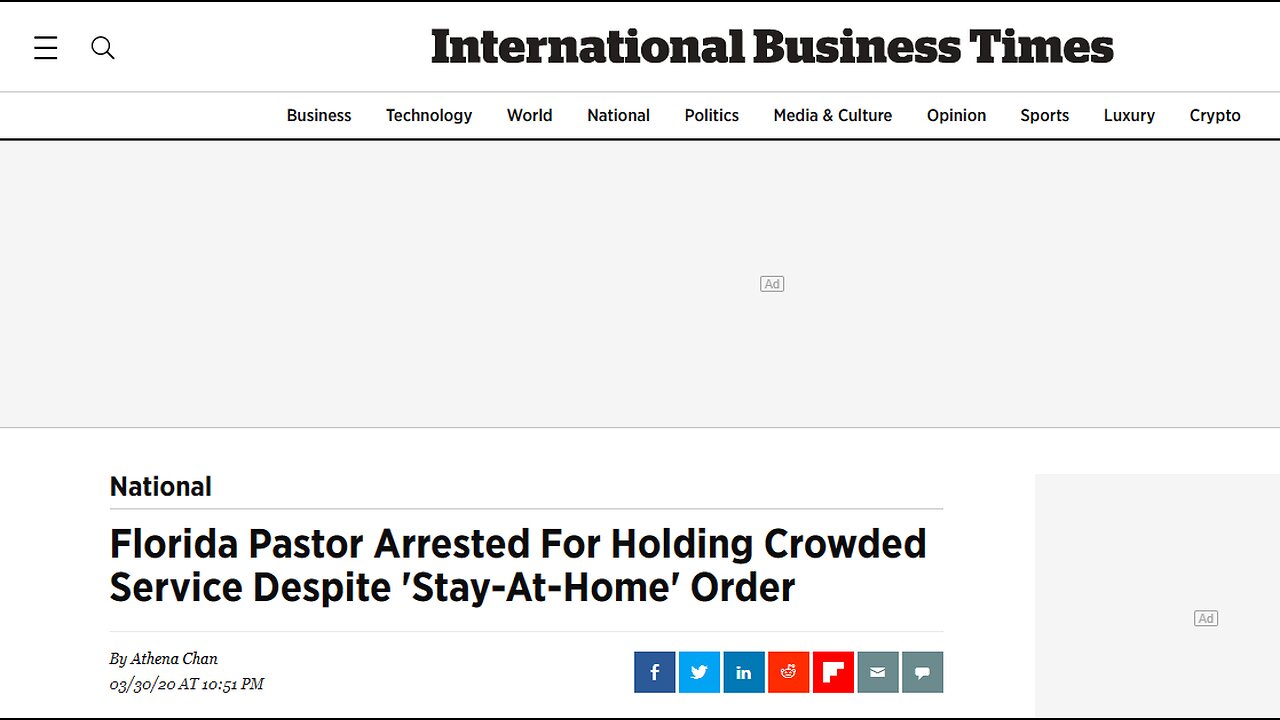Share article on Flipboard
Screen dimensions: 1280x720
tap(833, 672)
